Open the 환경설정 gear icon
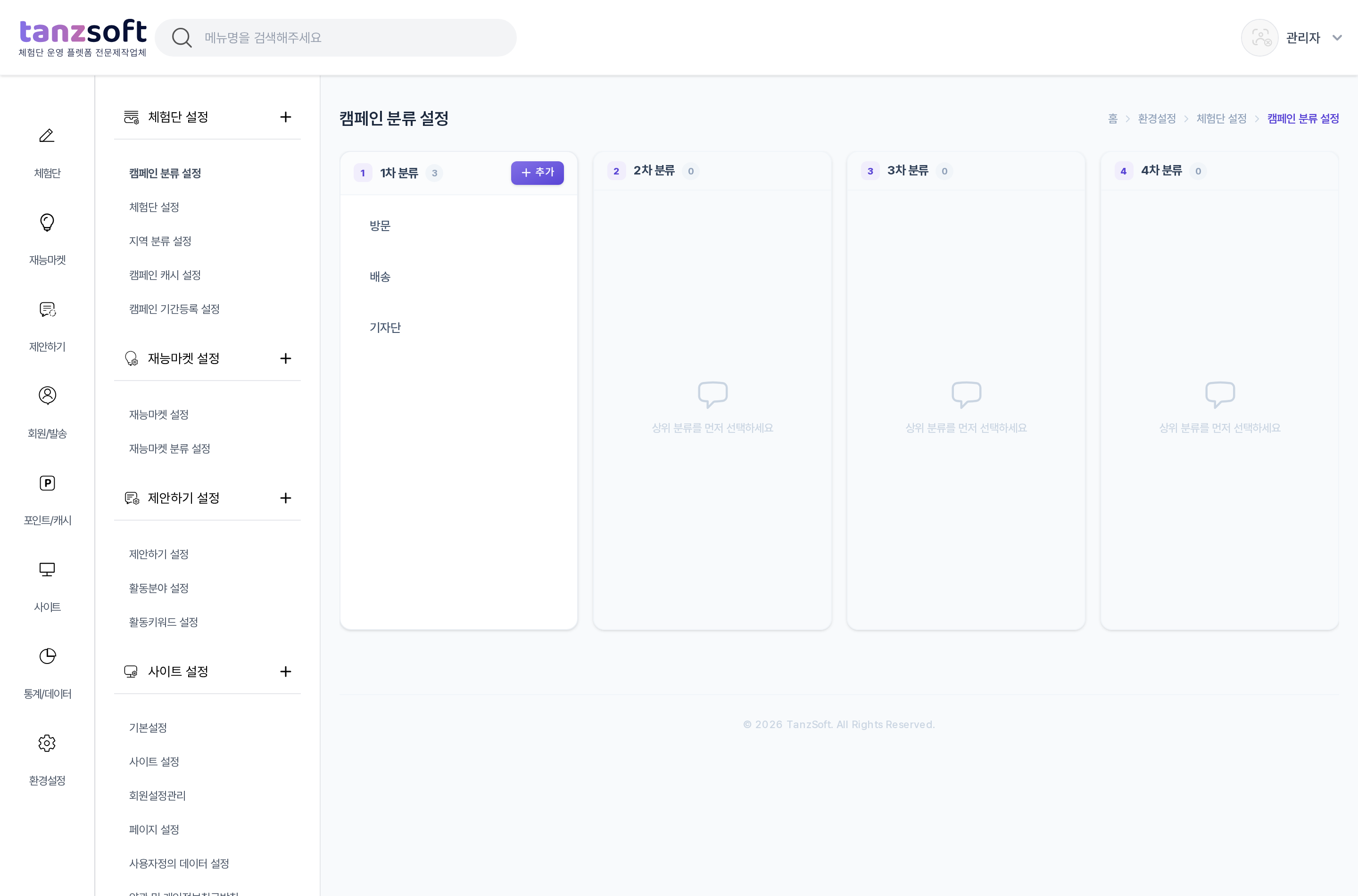This screenshot has height=896, width=1358. click(47, 743)
